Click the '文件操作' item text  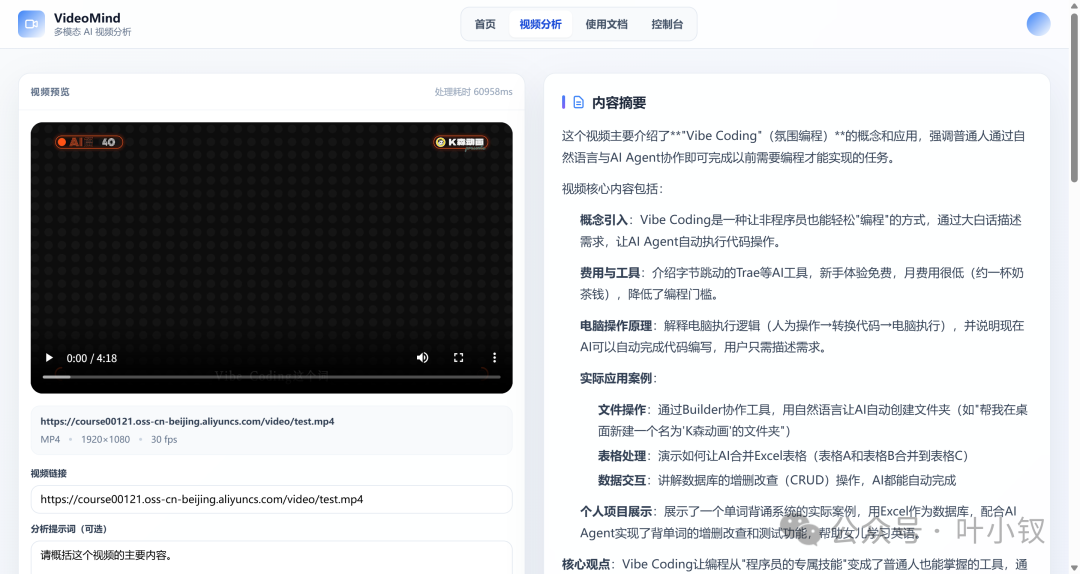[x=621, y=410]
